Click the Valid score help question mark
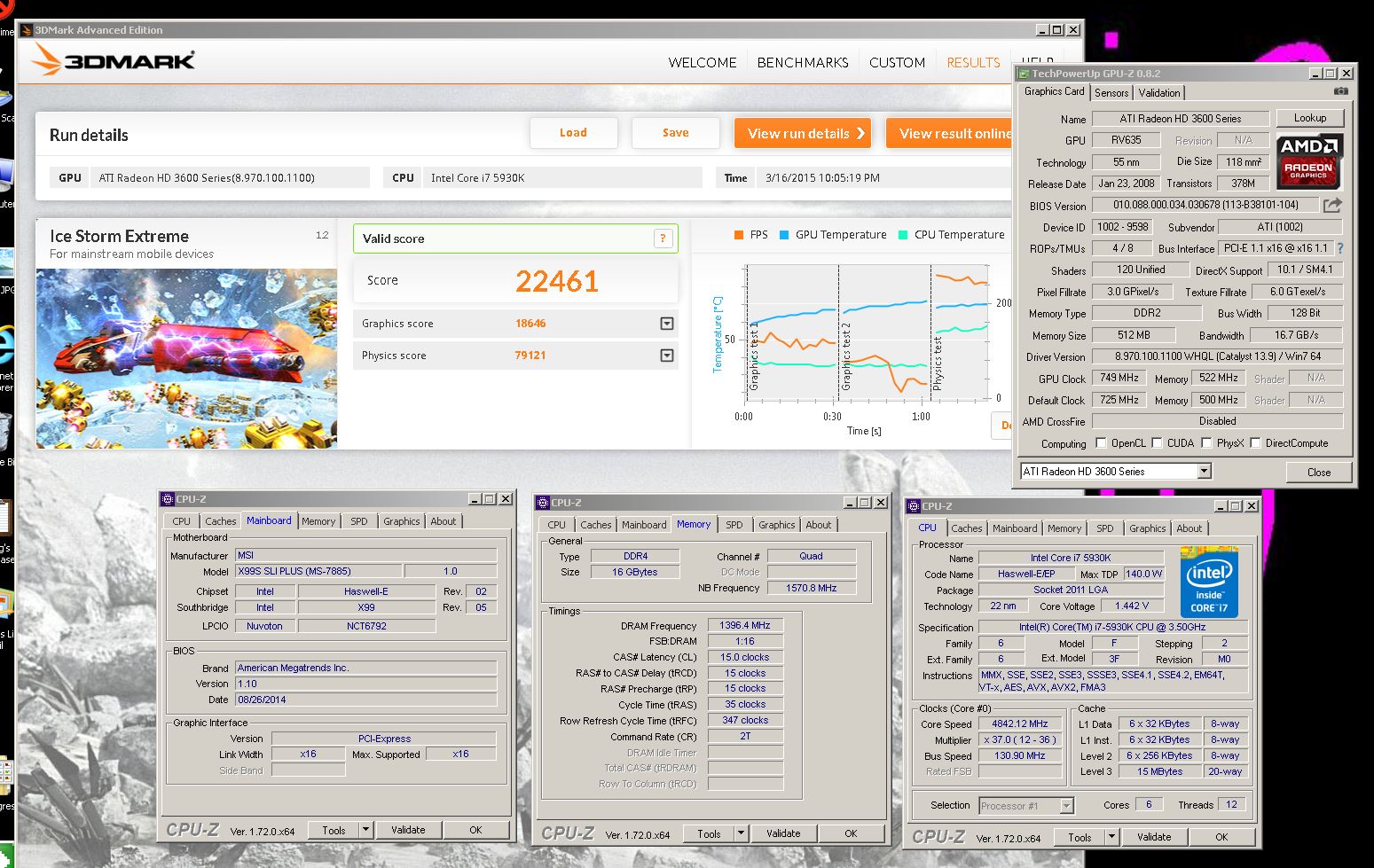The width and height of the screenshot is (1374, 868). 663,238
